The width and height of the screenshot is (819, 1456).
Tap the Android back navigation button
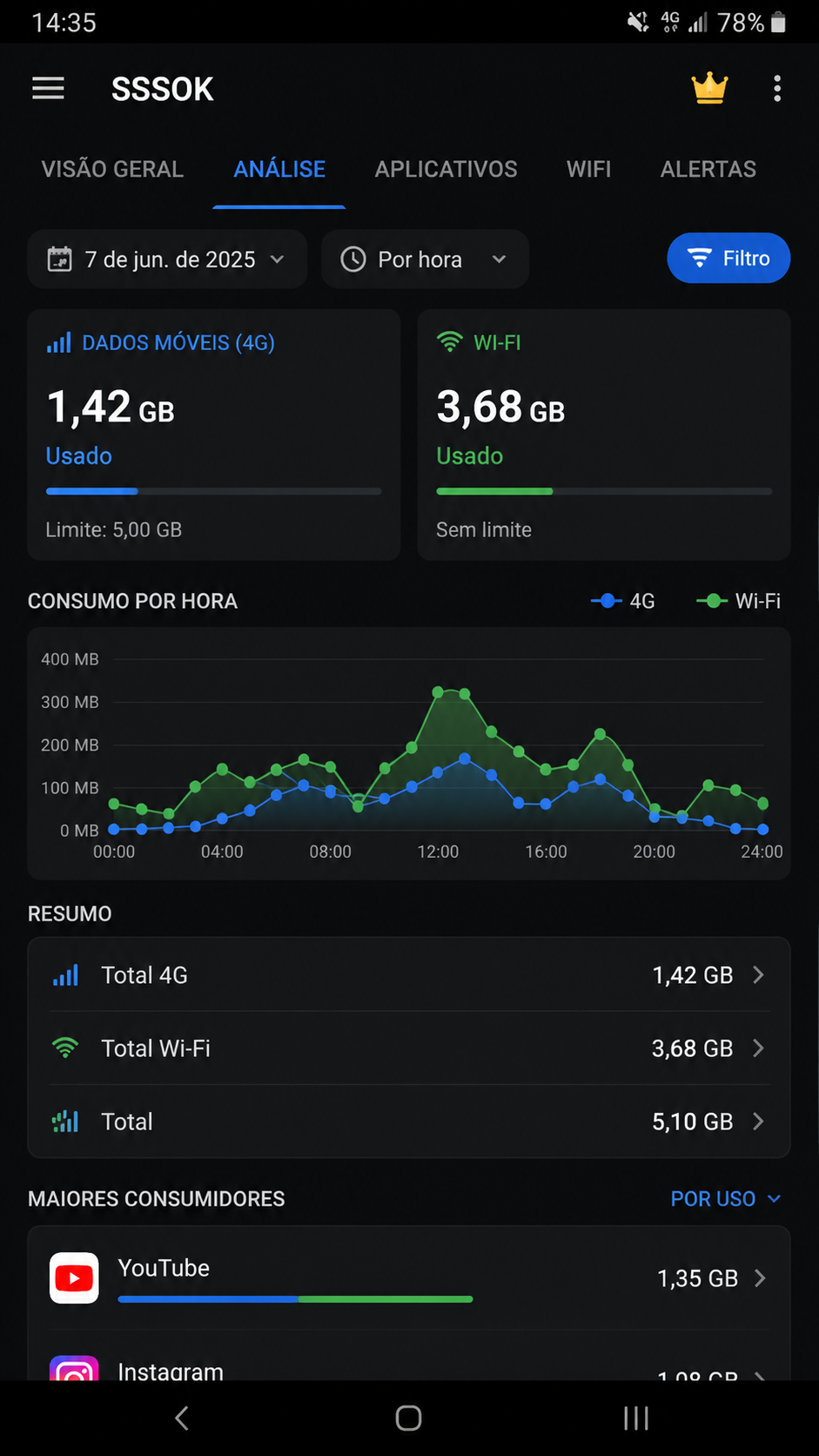pyautogui.click(x=181, y=1419)
